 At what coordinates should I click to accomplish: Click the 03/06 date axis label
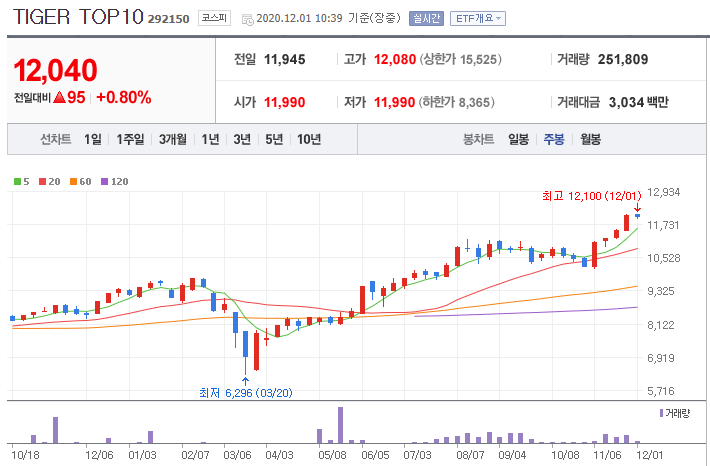(x=237, y=455)
